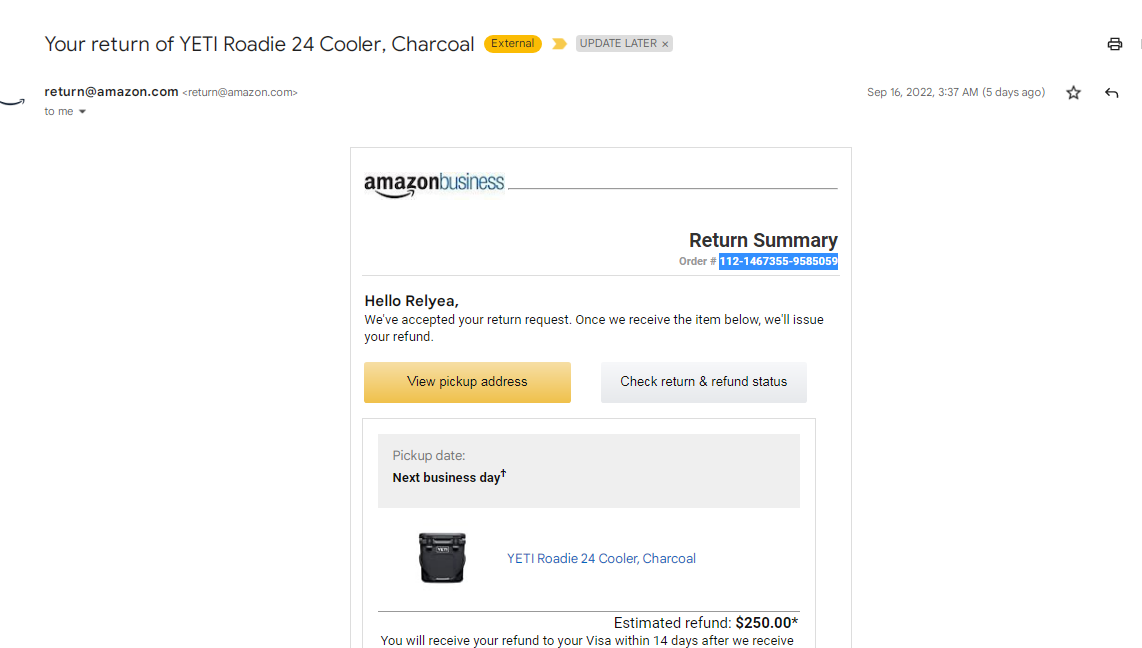Click the Return Summary heading

(x=763, y=240)
